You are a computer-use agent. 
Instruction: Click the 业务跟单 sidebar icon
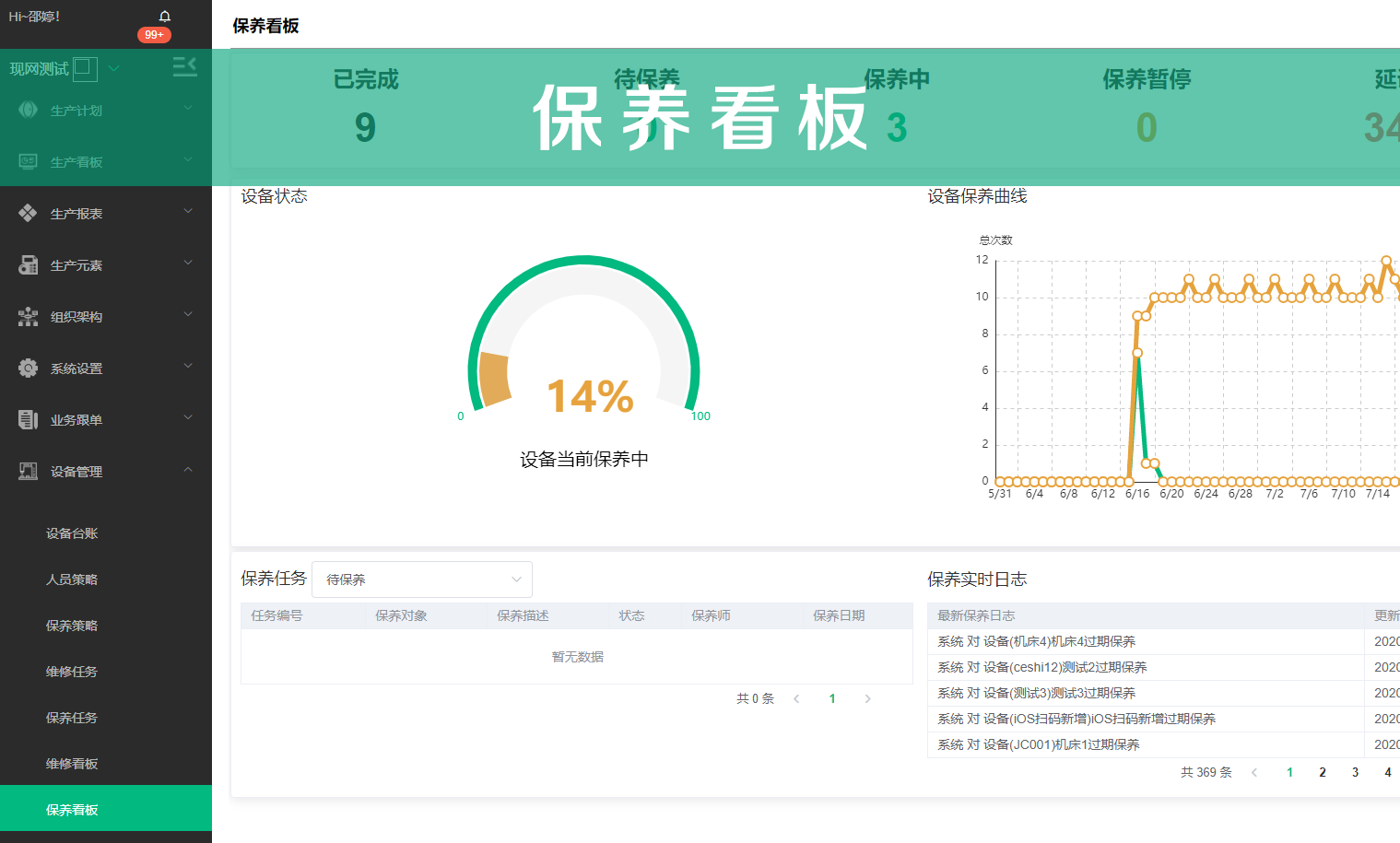[x=28, y=420]
